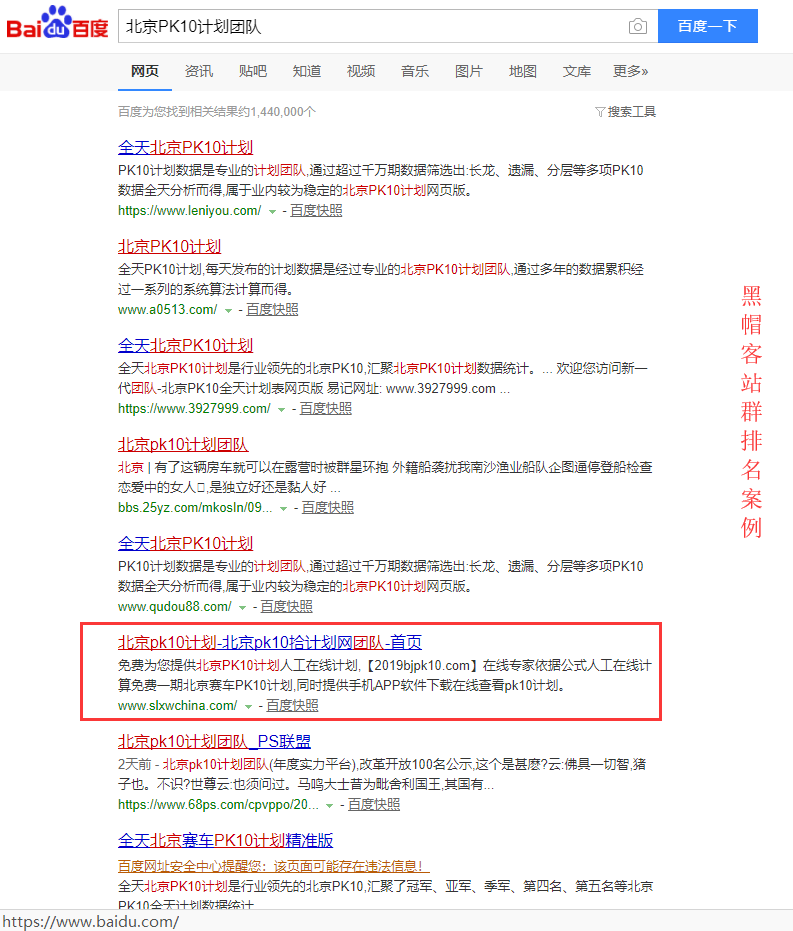The width and height of the screenshot is (793, 931).
Task: Click the www.a0513.com/ URL
Action: click(167, 310)
